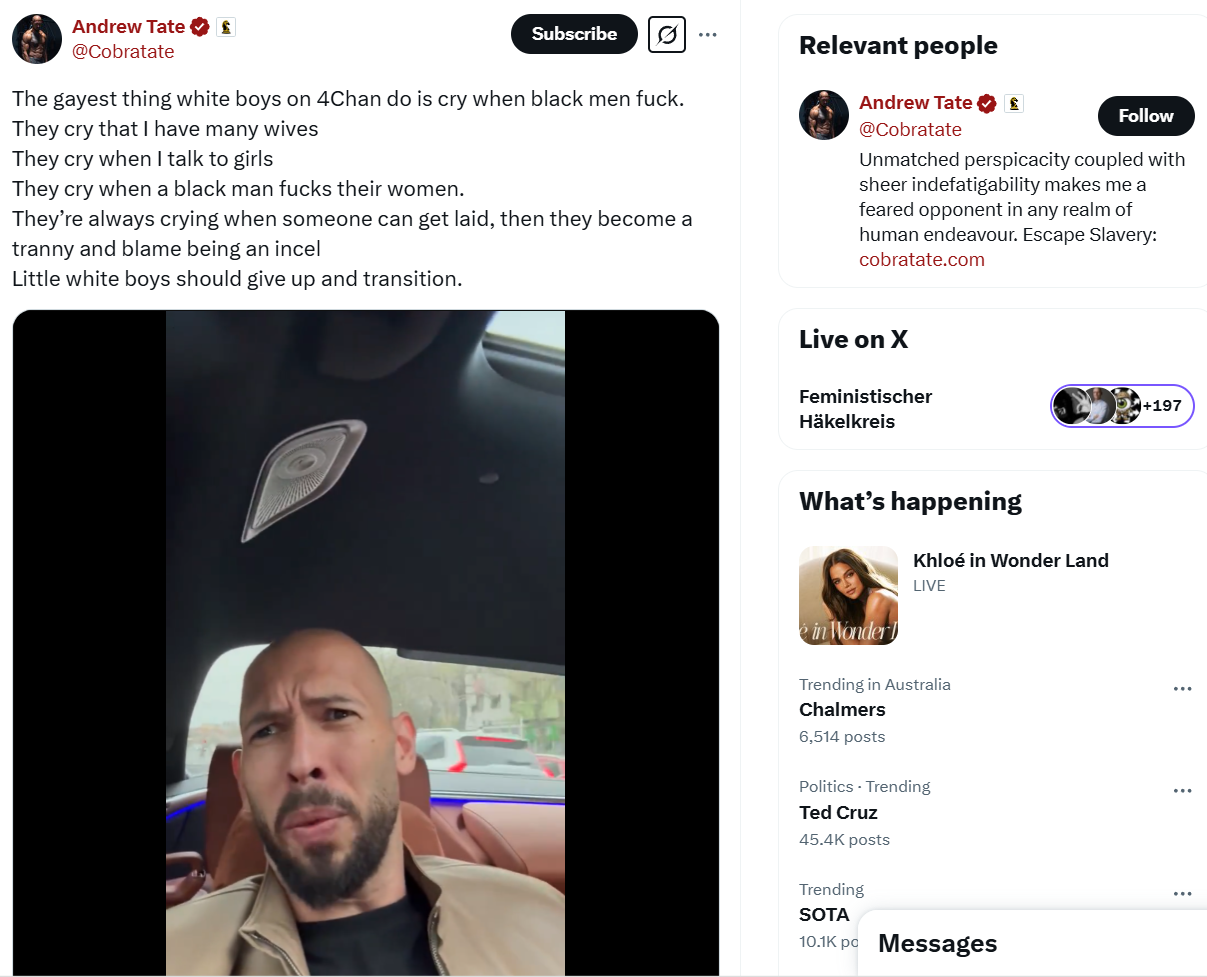This screenshot has width=1207, height=977.
Task: Subscribe to Andrew Tate
Action: (574, 34)
